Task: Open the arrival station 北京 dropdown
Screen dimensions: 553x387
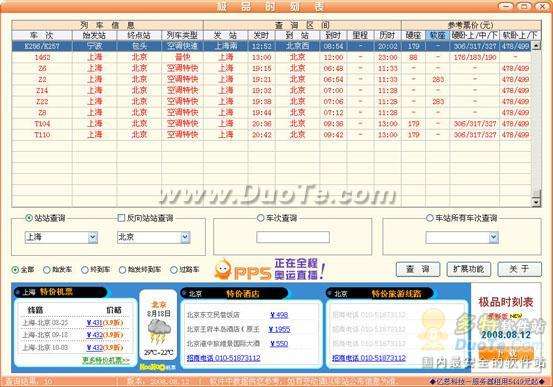Action: tap(186, 237)
